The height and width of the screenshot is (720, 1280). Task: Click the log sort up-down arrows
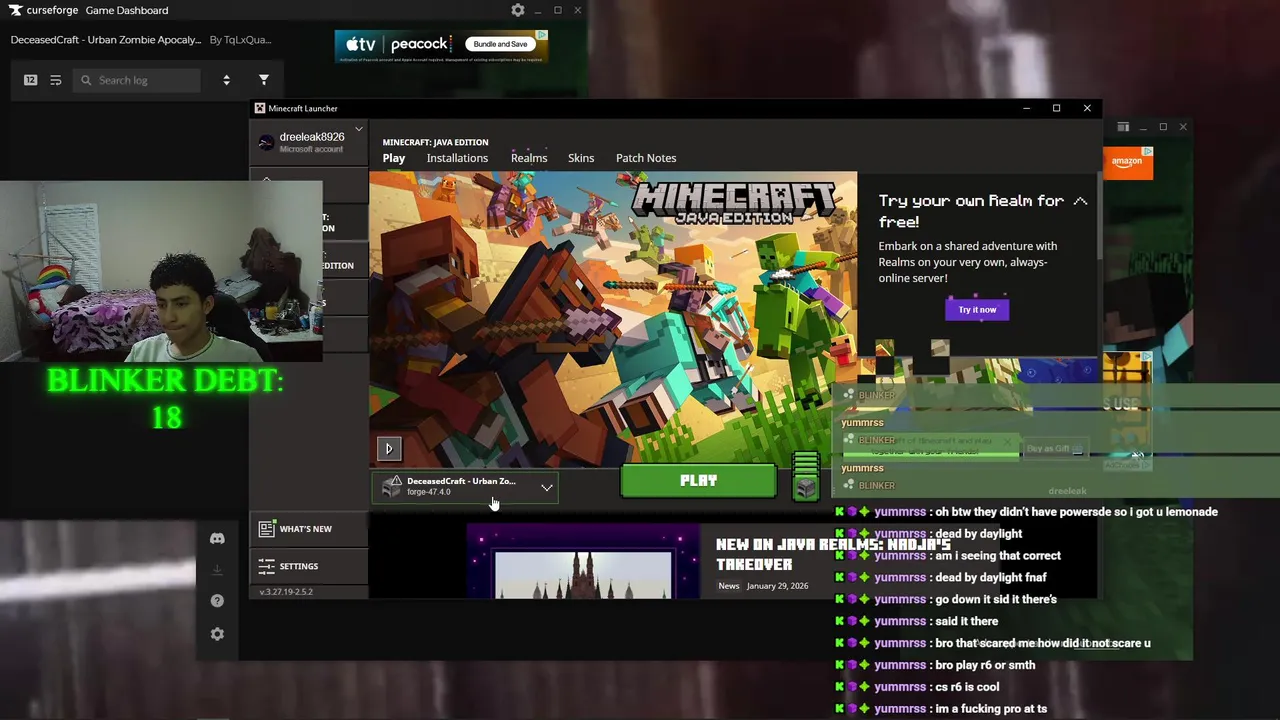pyautogui.click(x=226, y=80)
